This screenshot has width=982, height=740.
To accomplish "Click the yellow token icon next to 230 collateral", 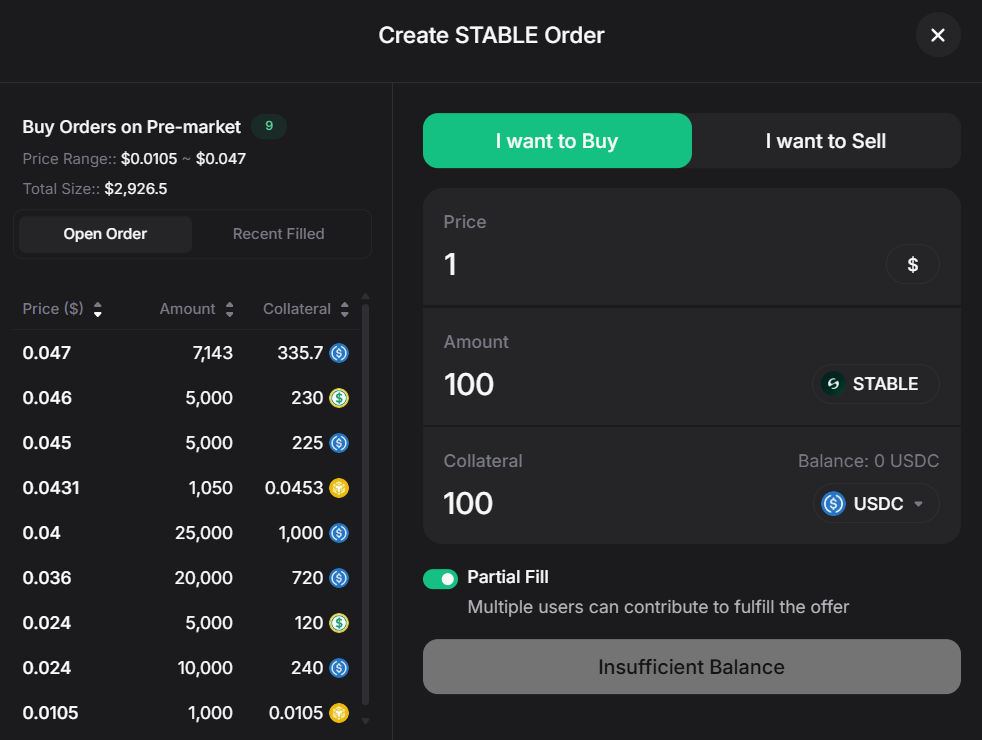I will (338, 398).
